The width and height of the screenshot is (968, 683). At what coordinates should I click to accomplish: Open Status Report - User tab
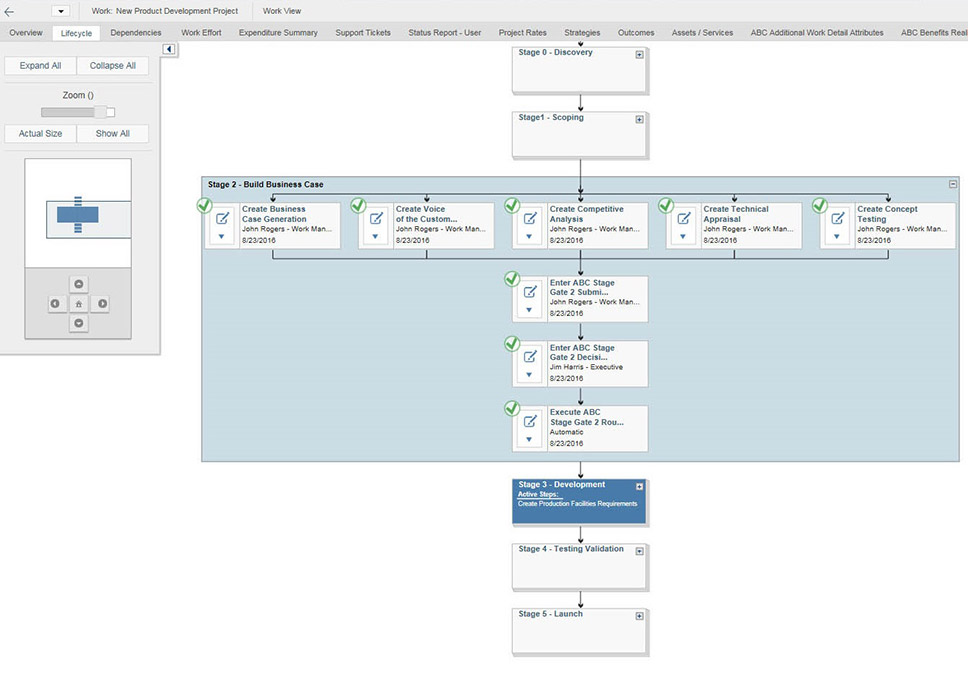pos(444,33)
